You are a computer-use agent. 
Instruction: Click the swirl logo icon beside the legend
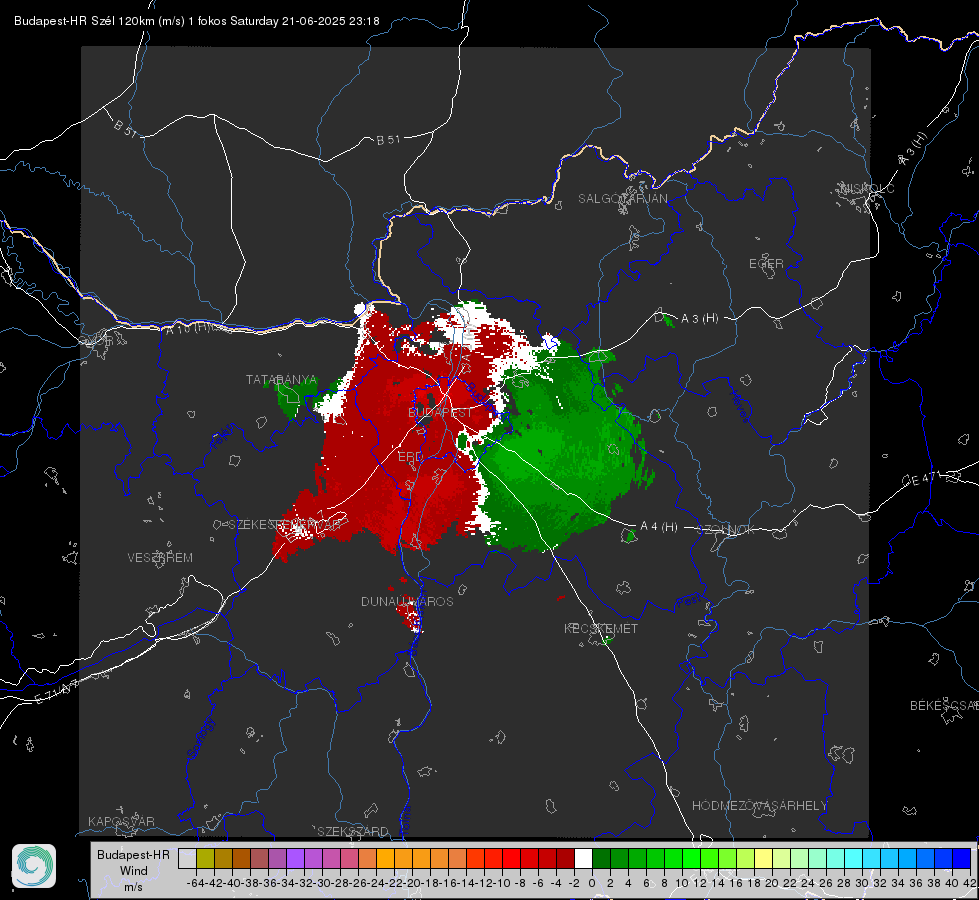click(x=34, y=866)
